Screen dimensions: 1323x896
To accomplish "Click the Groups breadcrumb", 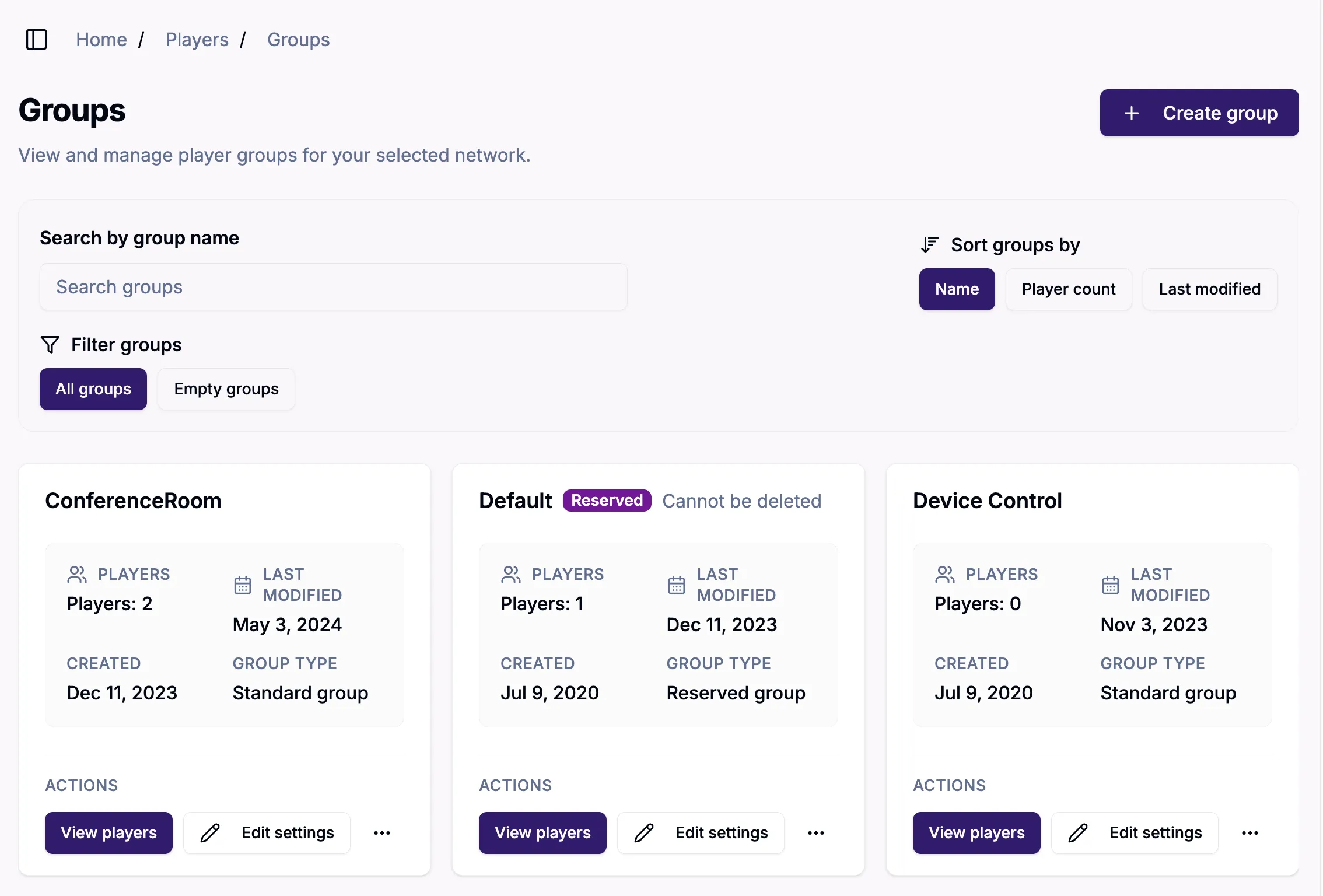I will [x=299, y=40].
